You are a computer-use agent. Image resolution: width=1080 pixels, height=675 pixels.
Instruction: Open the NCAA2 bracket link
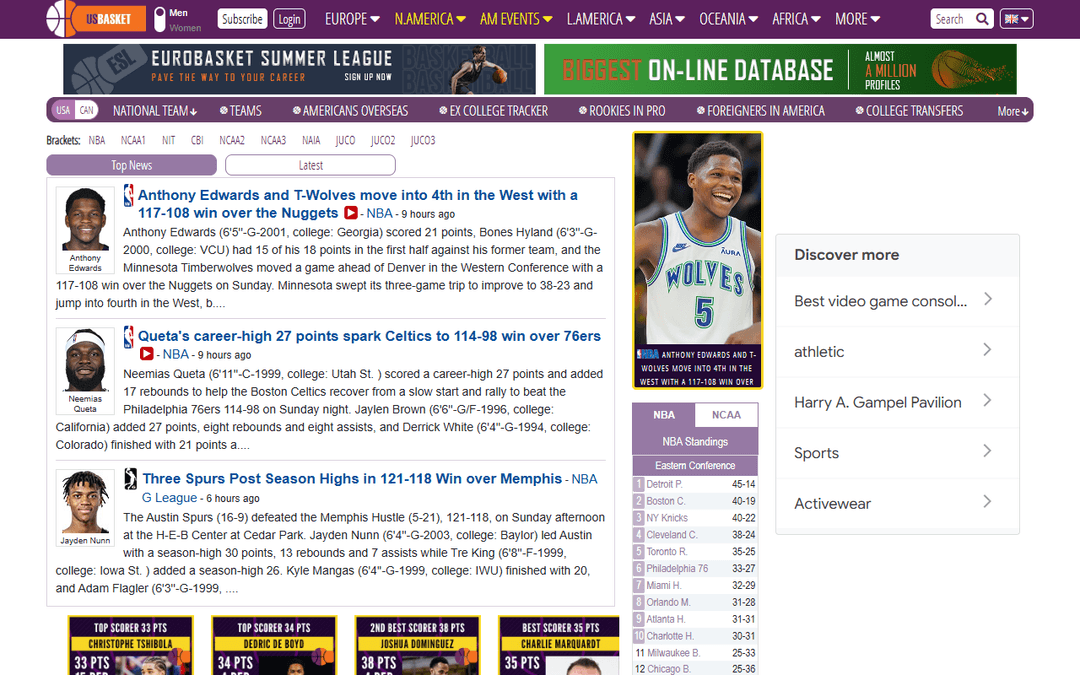[232, 141]
